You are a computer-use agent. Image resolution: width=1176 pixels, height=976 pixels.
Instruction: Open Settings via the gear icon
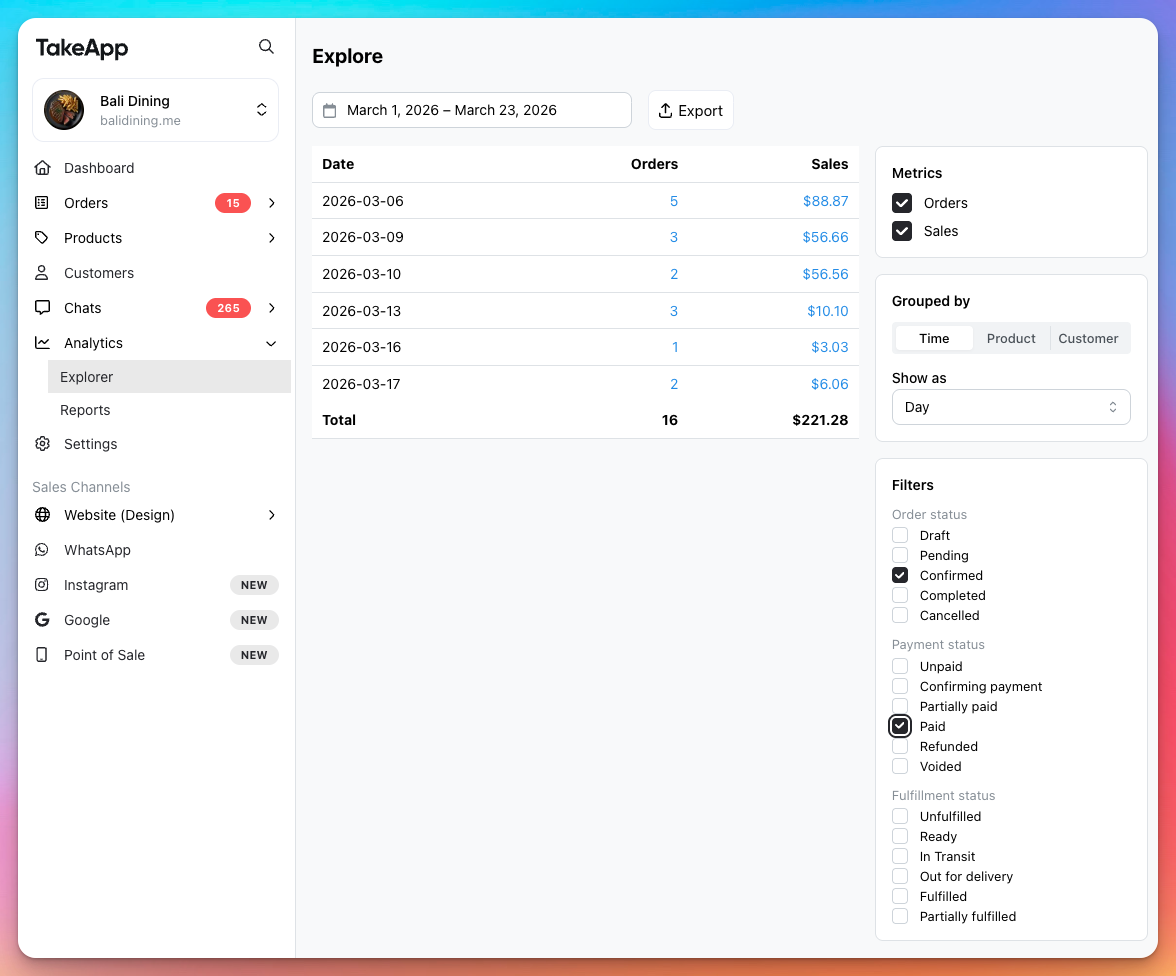tap(42, 444)
